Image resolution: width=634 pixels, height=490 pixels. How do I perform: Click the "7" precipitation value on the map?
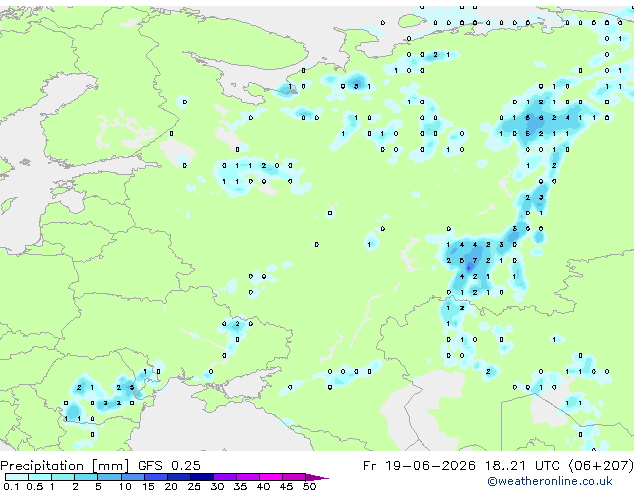tap(475, 261)
